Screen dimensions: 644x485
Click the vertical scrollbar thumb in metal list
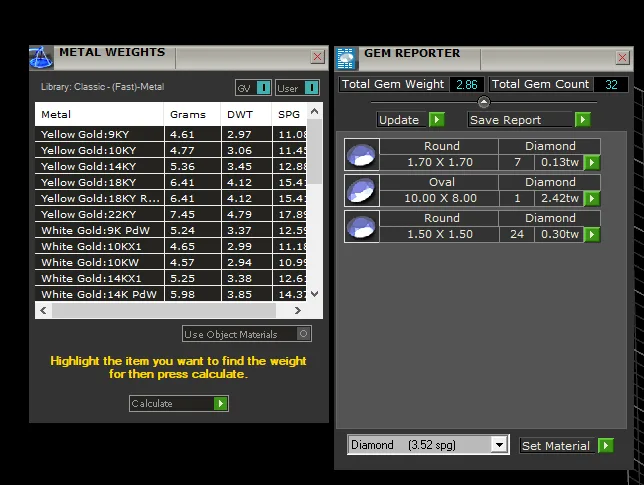315,151
